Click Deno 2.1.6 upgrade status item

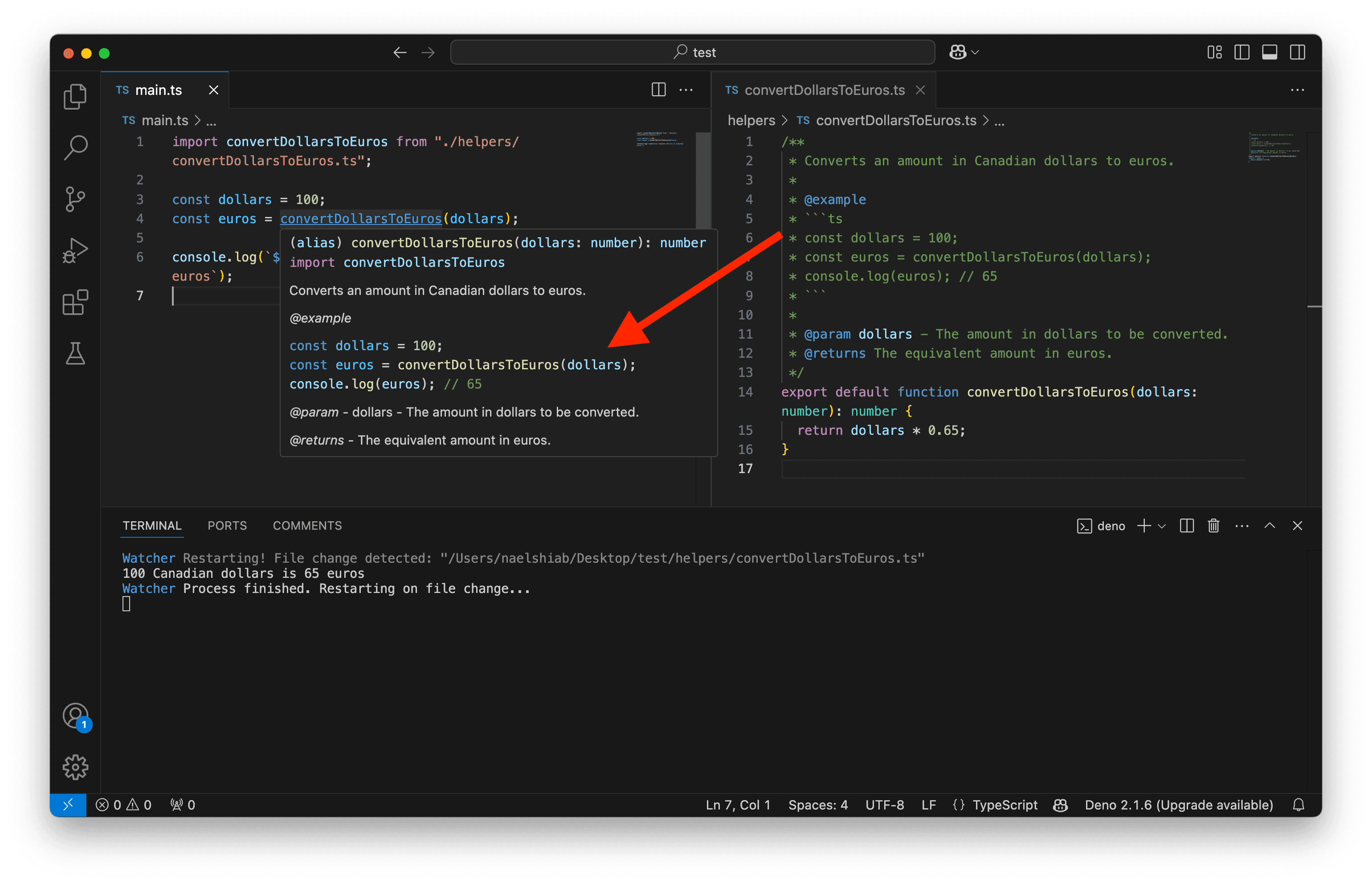pyautogui.click(x=1178, y=805)
